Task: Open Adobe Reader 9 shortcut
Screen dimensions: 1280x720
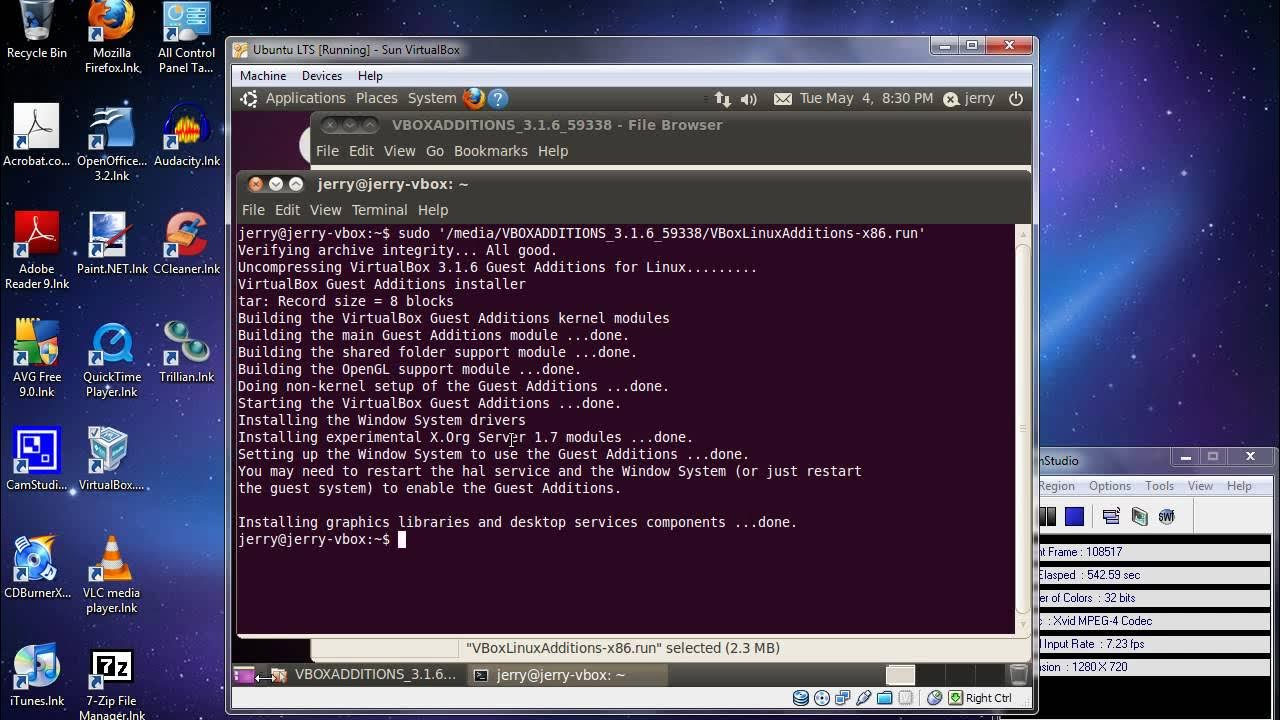Action: (37, 250)
